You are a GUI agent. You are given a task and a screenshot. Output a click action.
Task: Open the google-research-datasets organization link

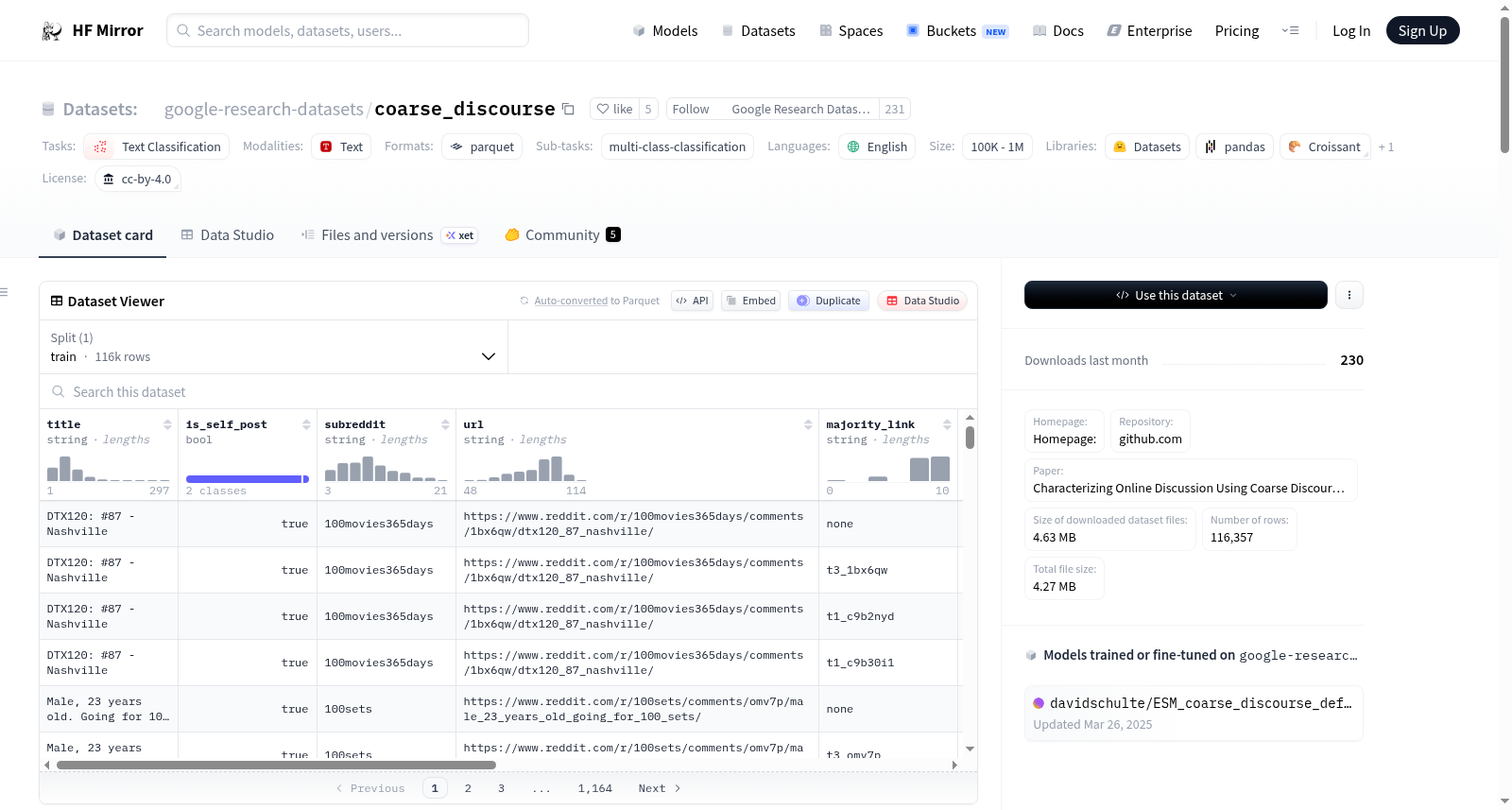coord(264,110)
